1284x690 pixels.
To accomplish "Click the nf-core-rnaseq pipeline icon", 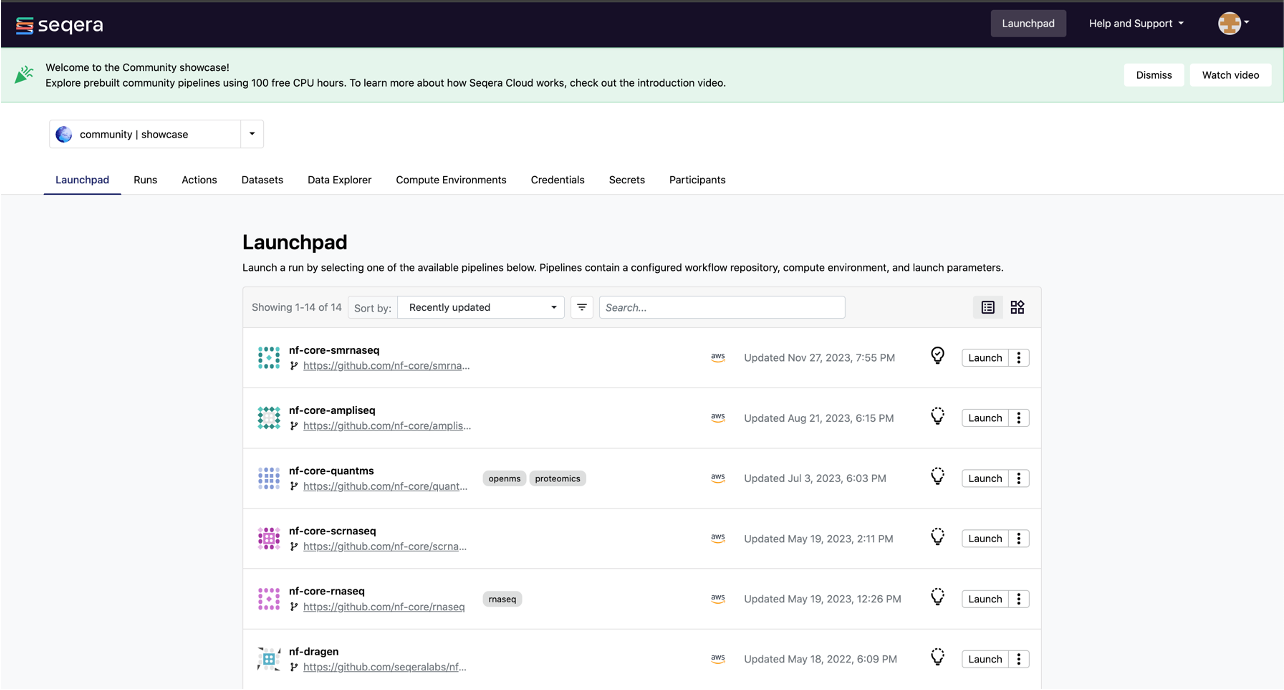I will coord(269,599).
